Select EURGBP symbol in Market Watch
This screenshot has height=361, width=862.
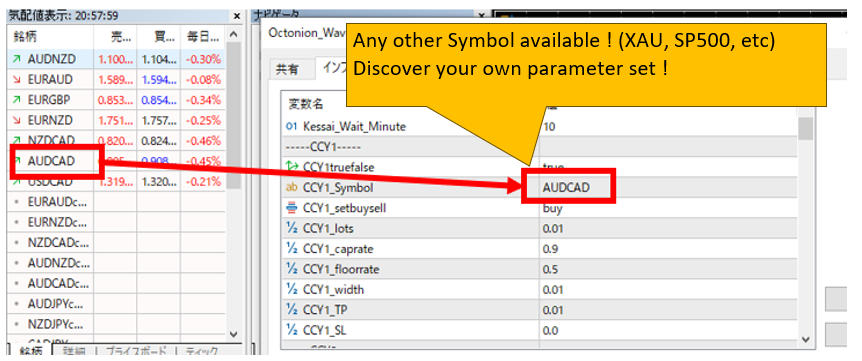click(x=50, y=99)
